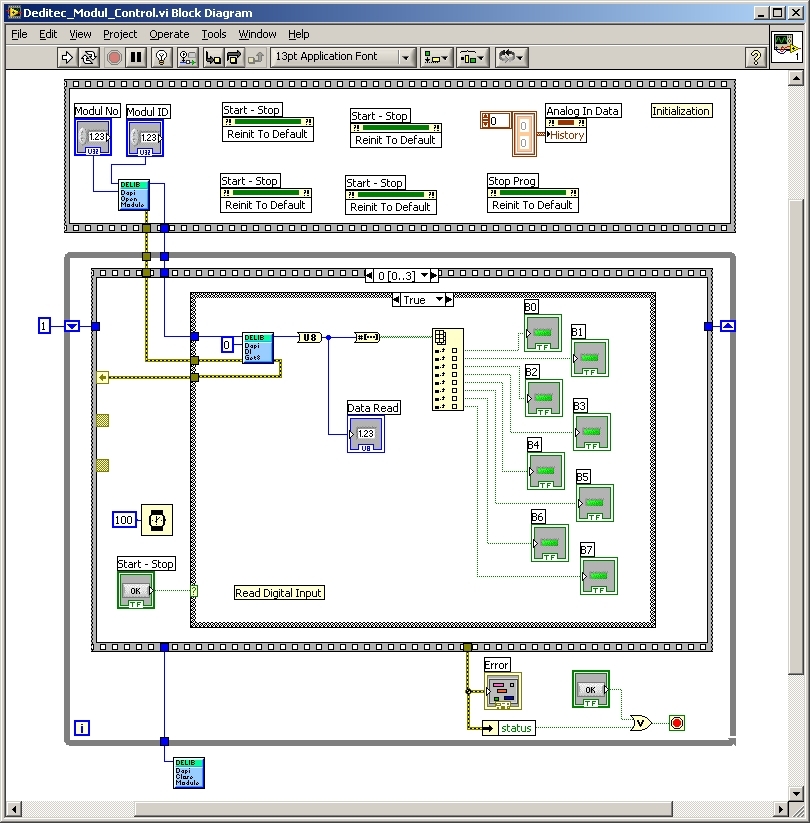Open the Project menu
This screenshot has width=810, height=823.
coord(120,34)
